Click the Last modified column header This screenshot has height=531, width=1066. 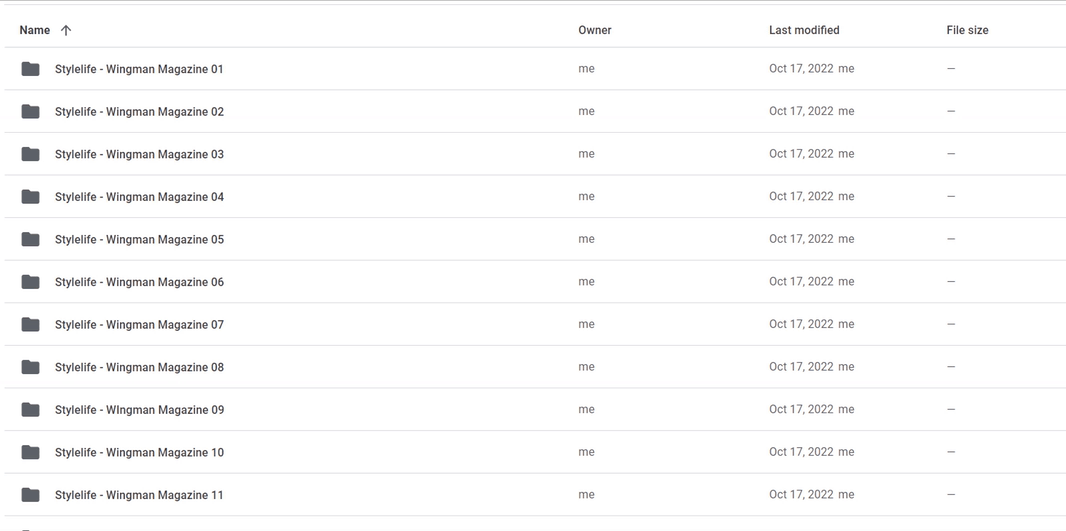coord(804,30)
